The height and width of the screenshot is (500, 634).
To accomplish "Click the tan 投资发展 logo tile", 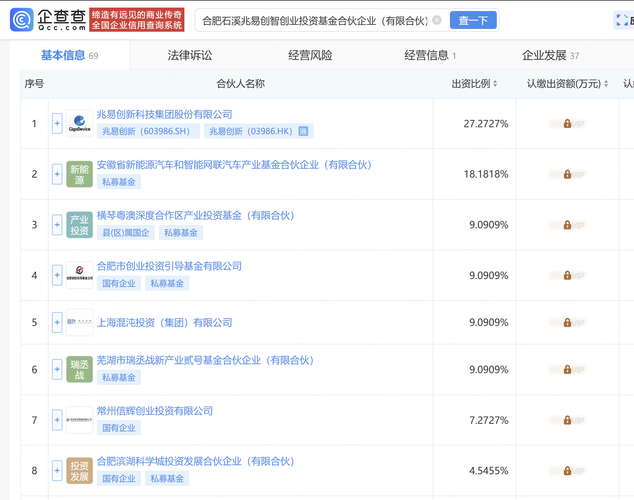I will (79, 470).
